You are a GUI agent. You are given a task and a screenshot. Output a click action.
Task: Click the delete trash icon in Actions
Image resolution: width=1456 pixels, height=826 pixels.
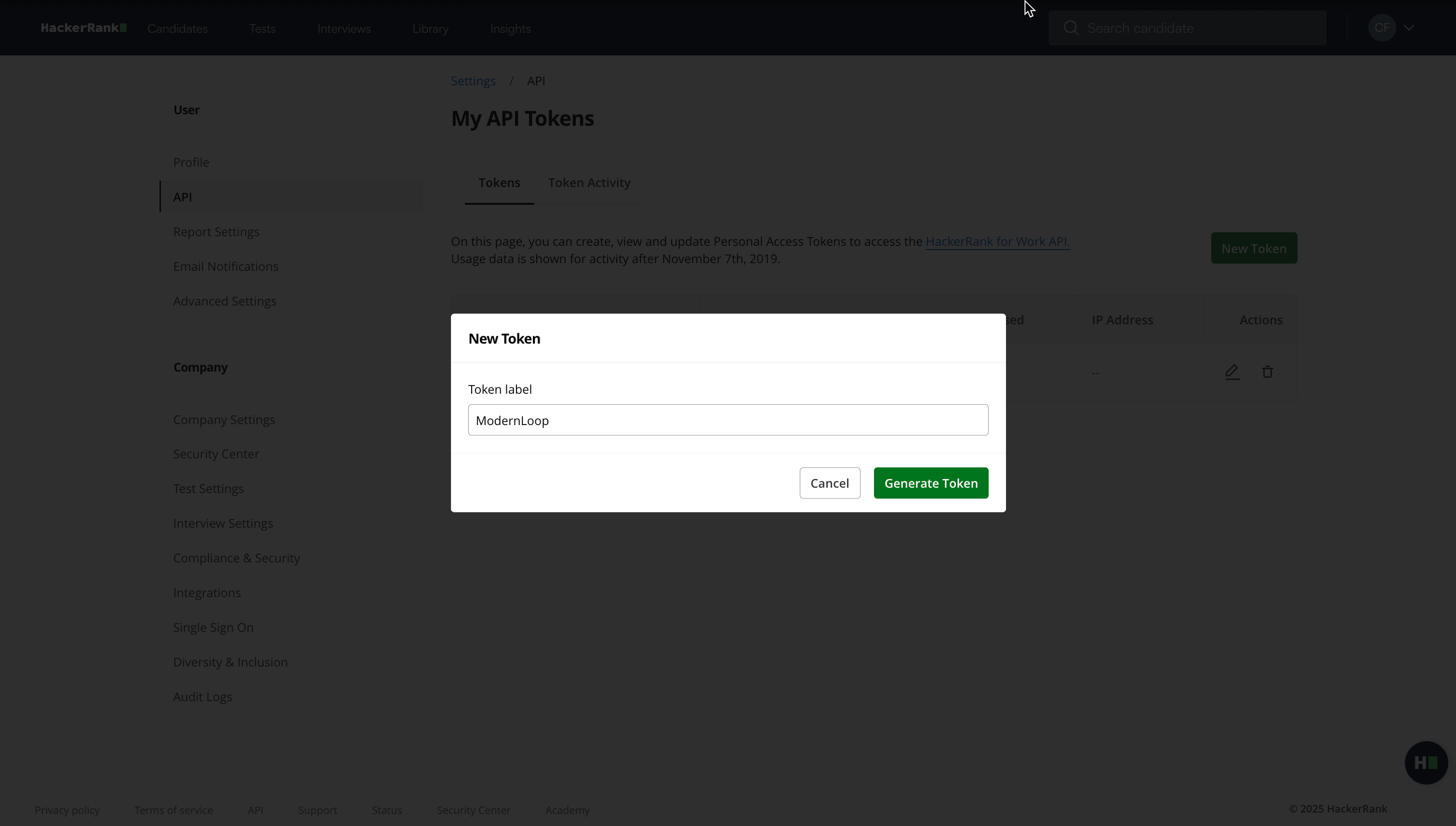pos(1267,372)
